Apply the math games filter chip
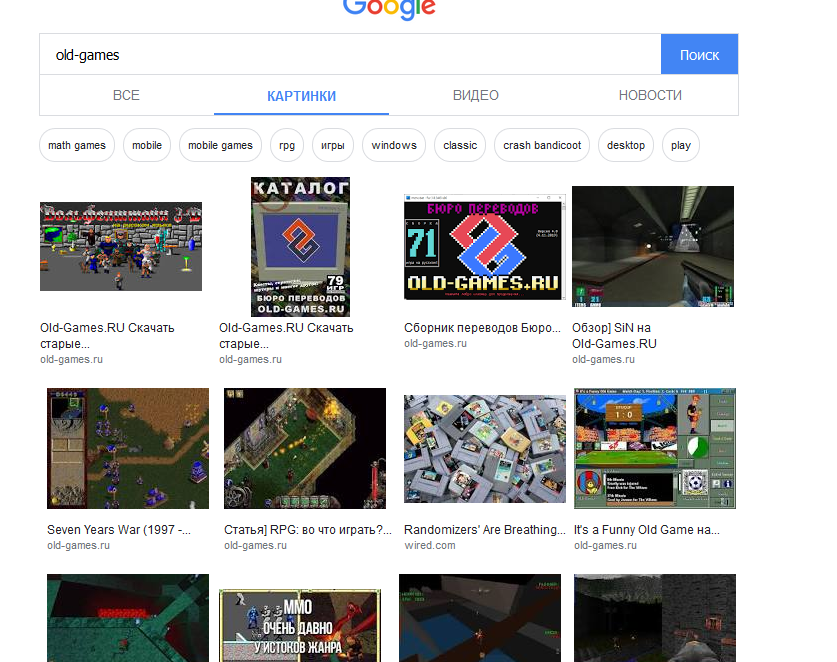This screenshot has height=662, width=837. click(x=77, y=145)
